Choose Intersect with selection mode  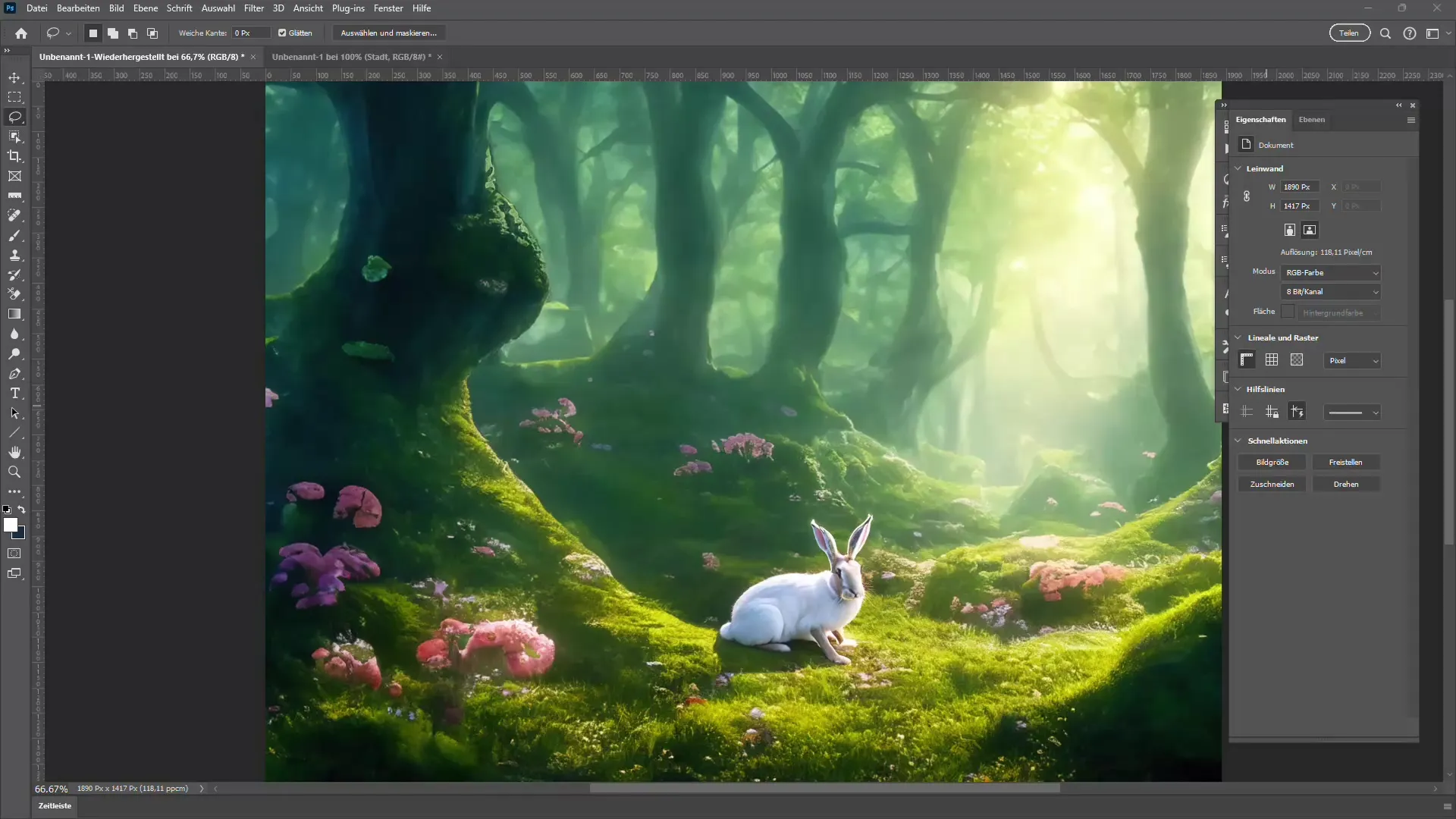click(x=152, y=33)
